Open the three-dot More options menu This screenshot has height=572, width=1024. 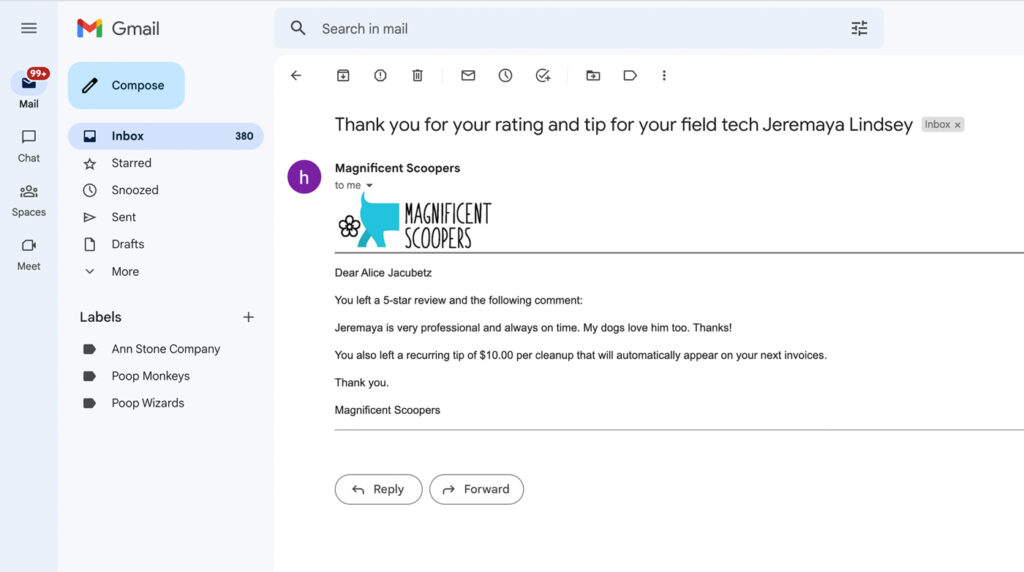[664, 75]
